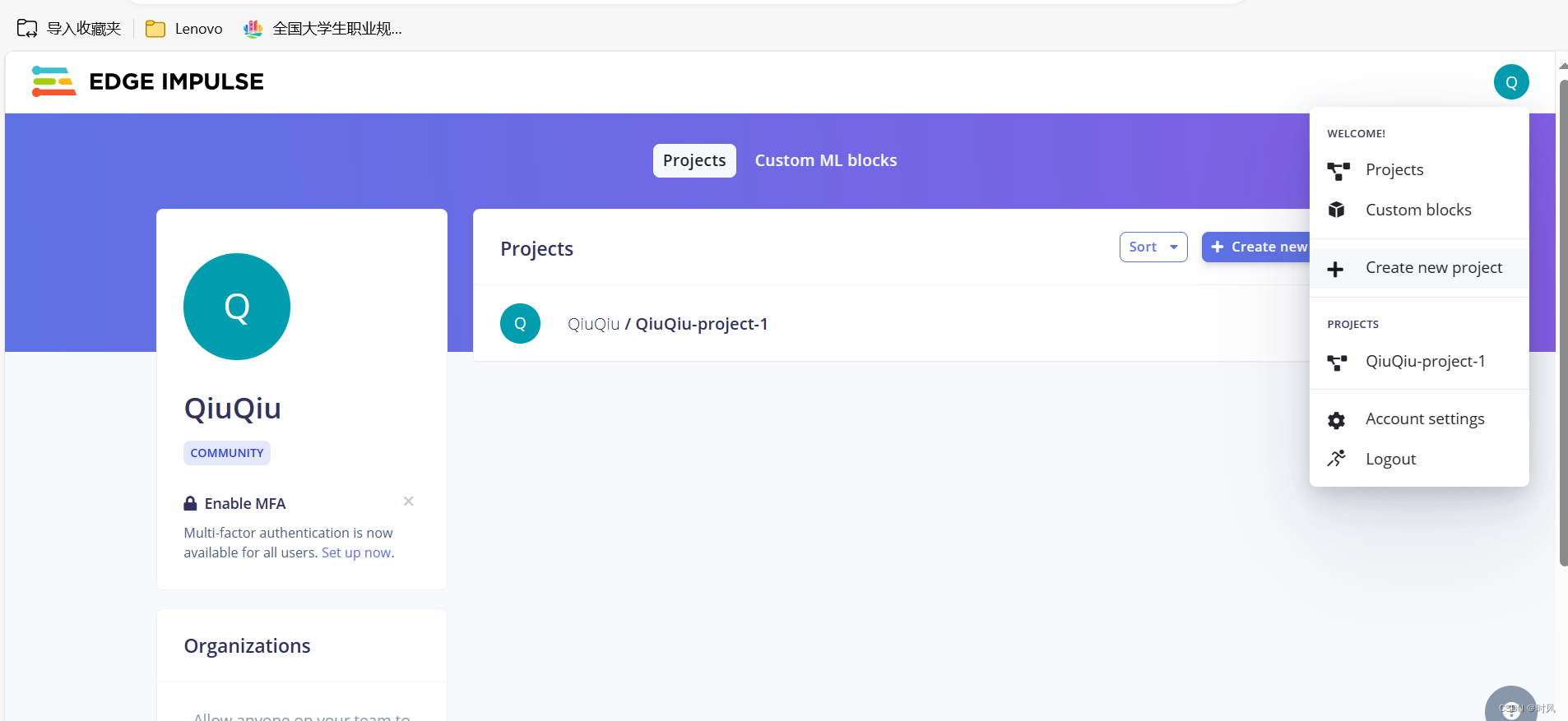Open QiuQiu-project-1 from the dropdown menu
This screenshot has height=721, width=1568.
(1419, 362)
